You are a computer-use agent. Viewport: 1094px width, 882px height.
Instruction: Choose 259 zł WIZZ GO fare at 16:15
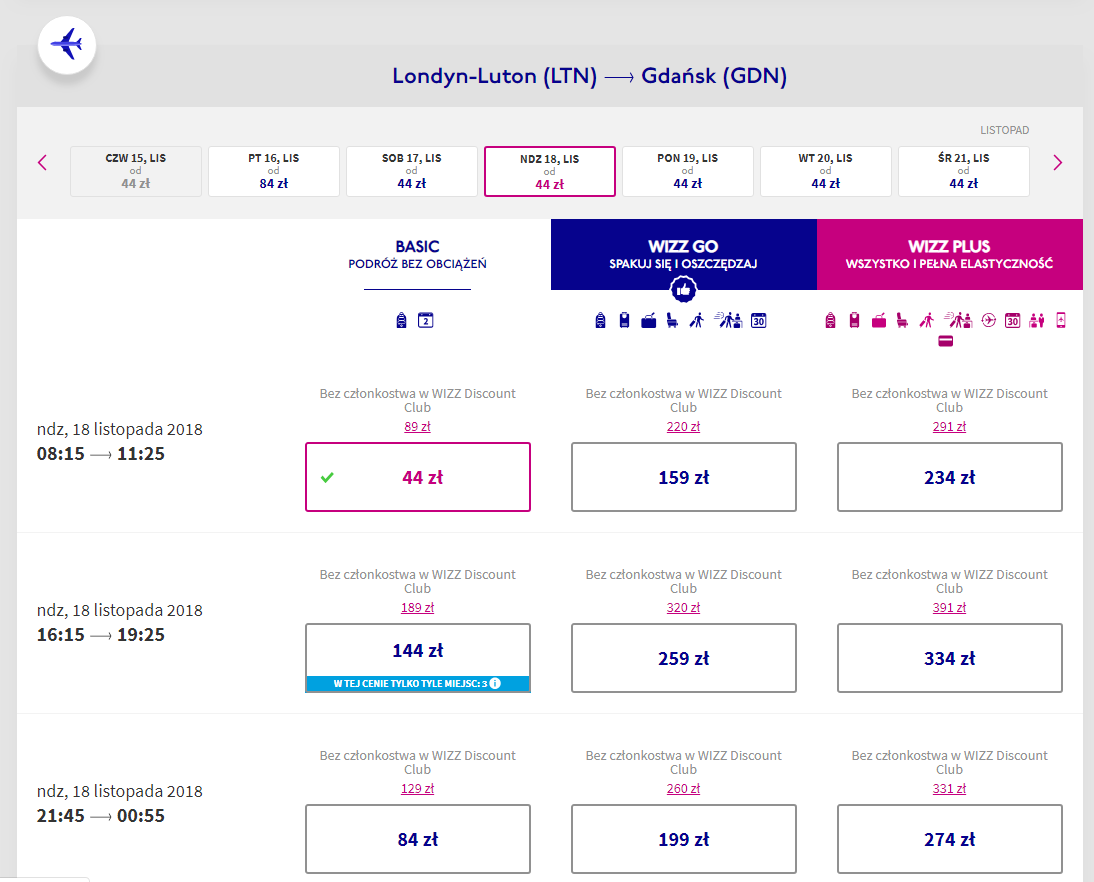click(684, 658)
